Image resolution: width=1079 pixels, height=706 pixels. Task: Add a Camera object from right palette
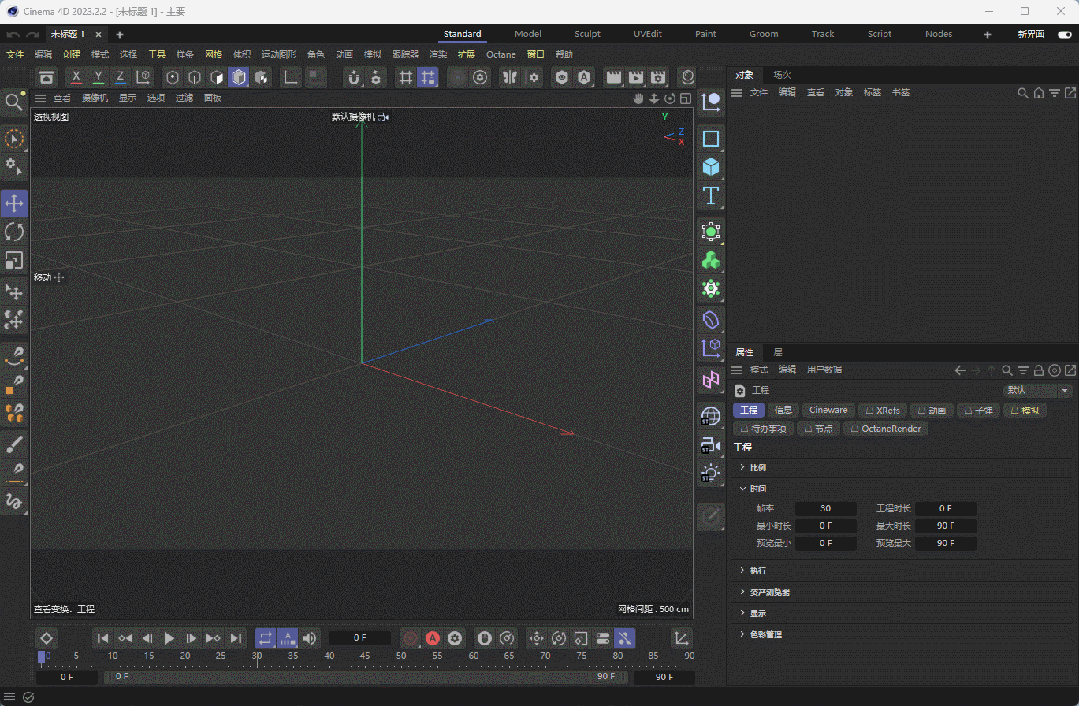[x=711, y=444]
